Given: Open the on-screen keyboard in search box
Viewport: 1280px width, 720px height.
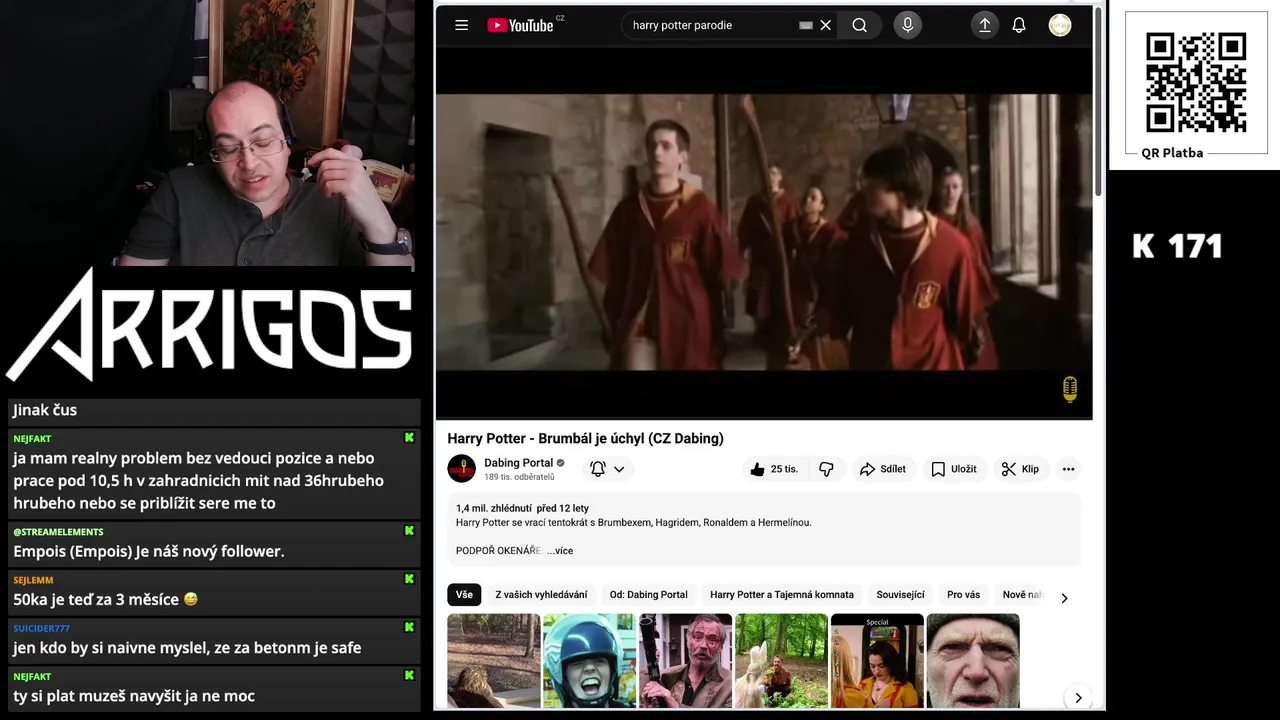Looking at the screenshot, I should (x=806, y=25).
